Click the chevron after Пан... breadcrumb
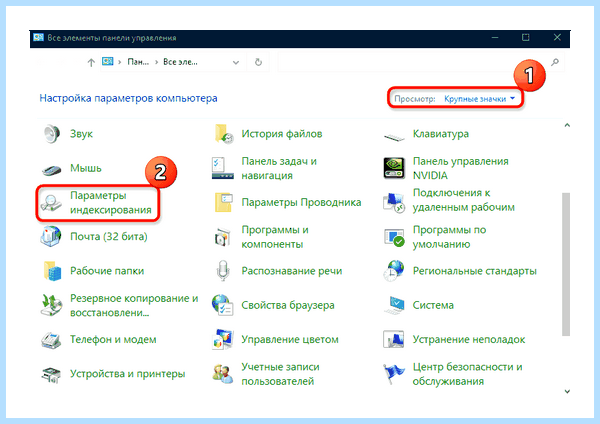 coord(157,62)
